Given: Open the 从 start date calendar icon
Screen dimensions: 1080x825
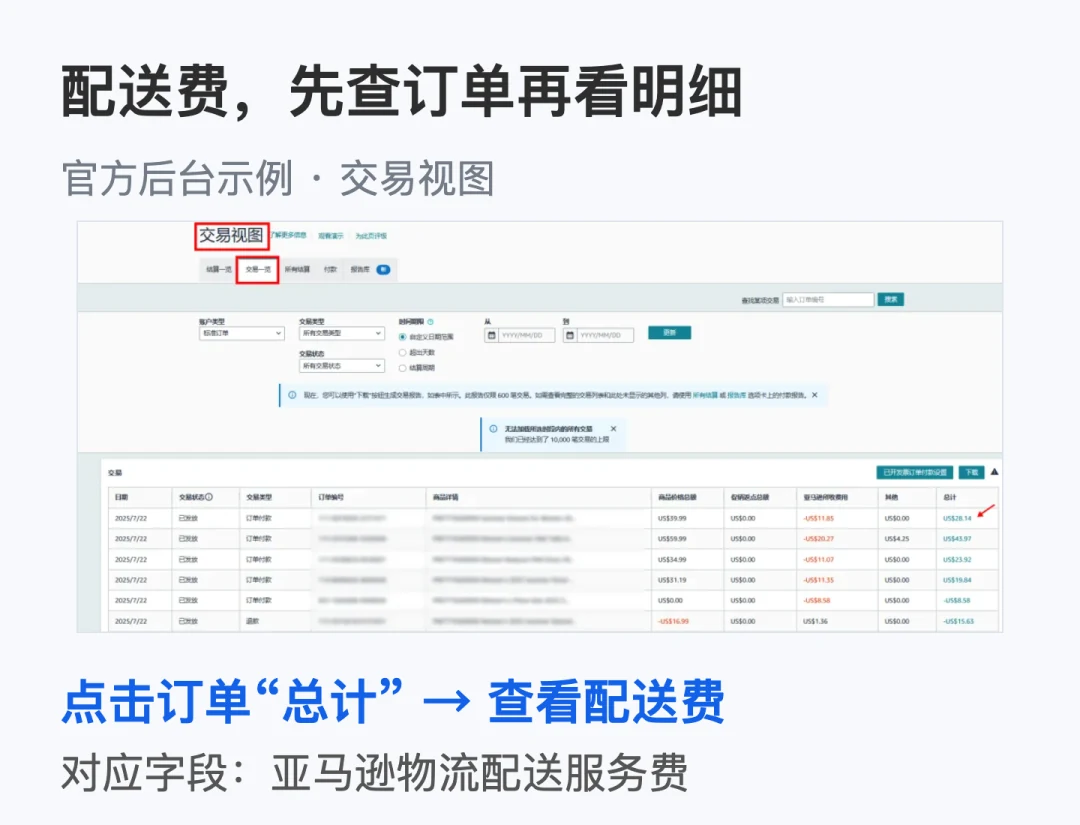Looking at the screenshot, I should coord(491,335).
